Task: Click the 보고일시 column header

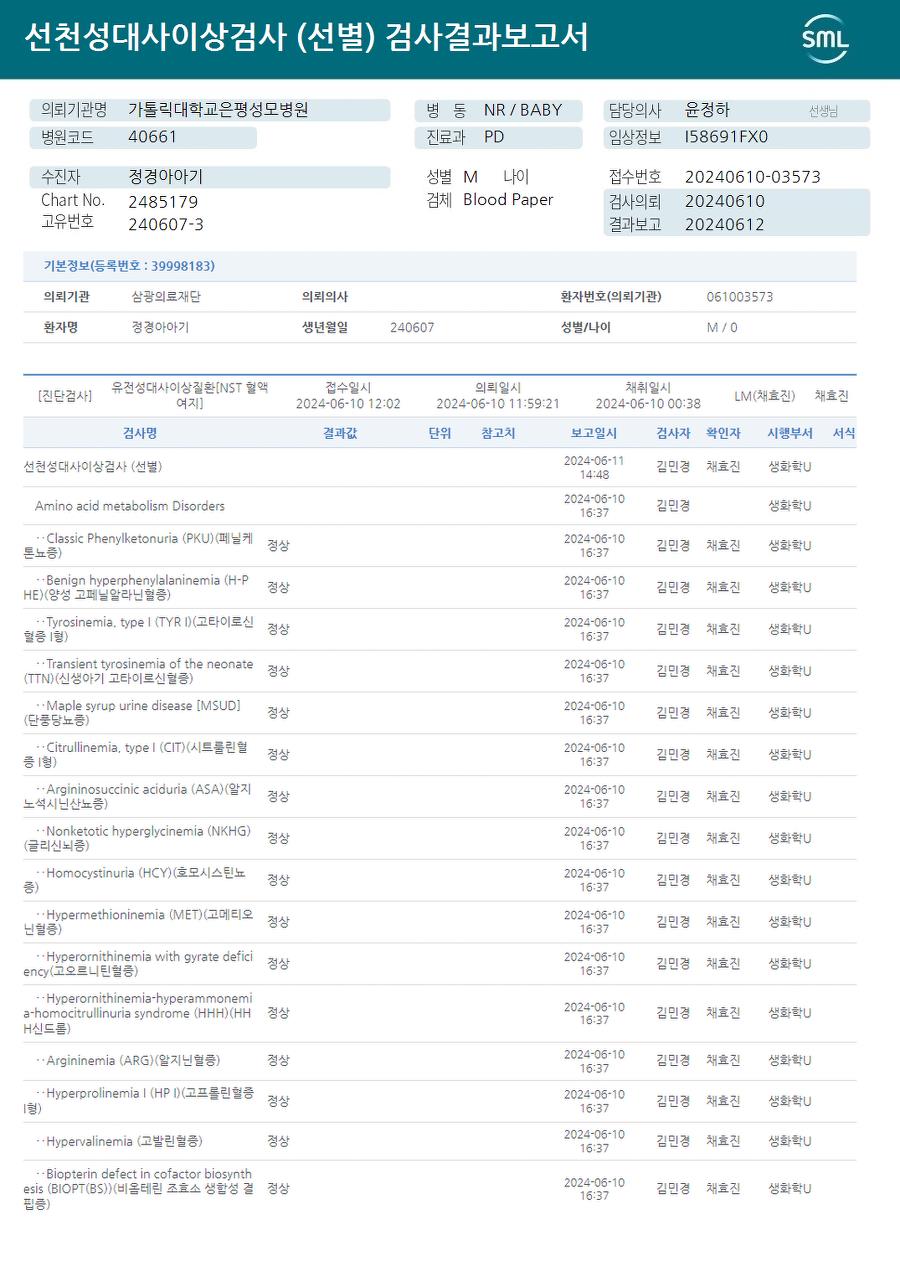Action: pyautogui.click(x=594, y=433)
